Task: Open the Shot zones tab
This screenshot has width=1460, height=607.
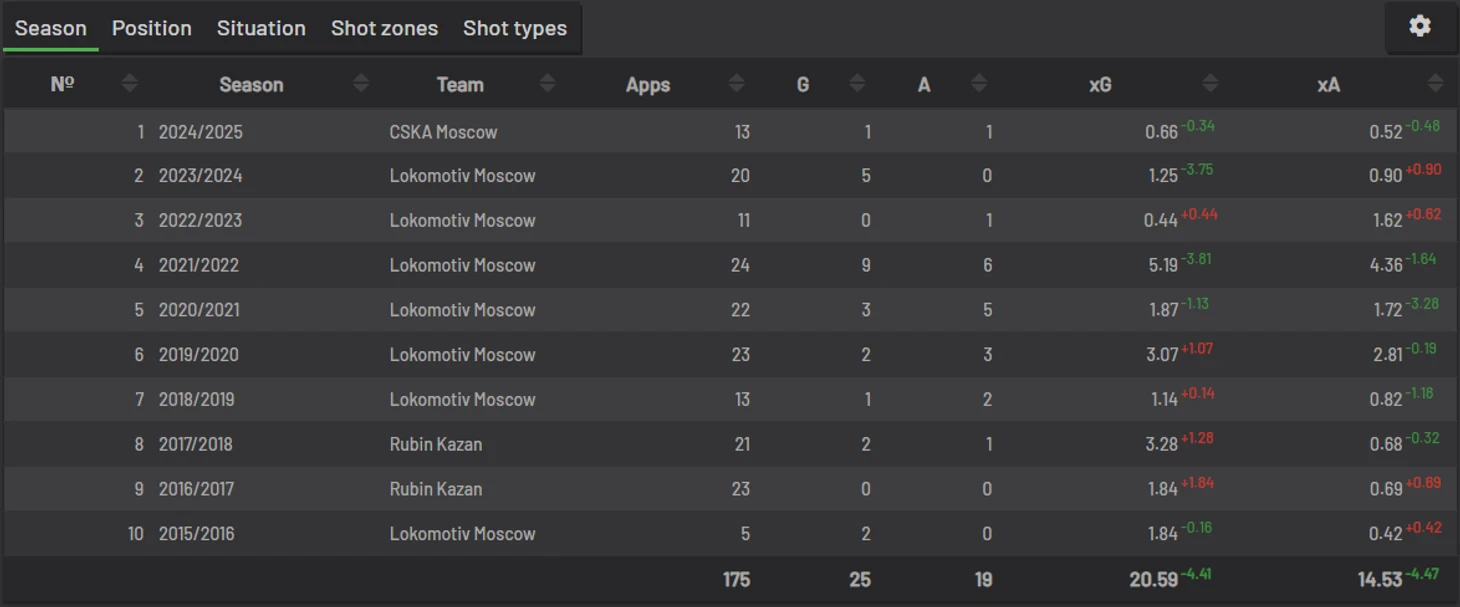Action: pyautogui.click(x=384, y=28)
